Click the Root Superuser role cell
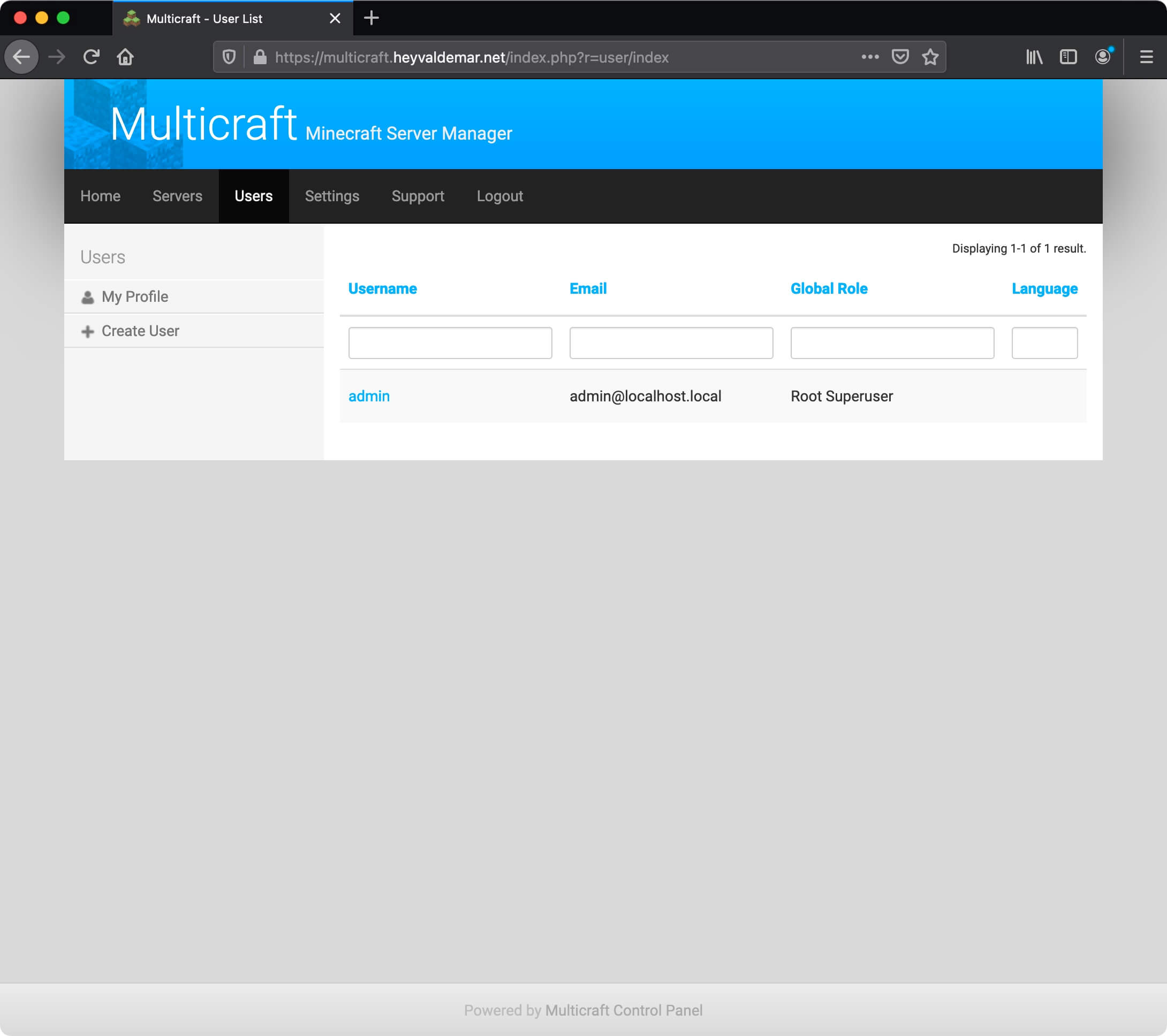 click(842, 396)
